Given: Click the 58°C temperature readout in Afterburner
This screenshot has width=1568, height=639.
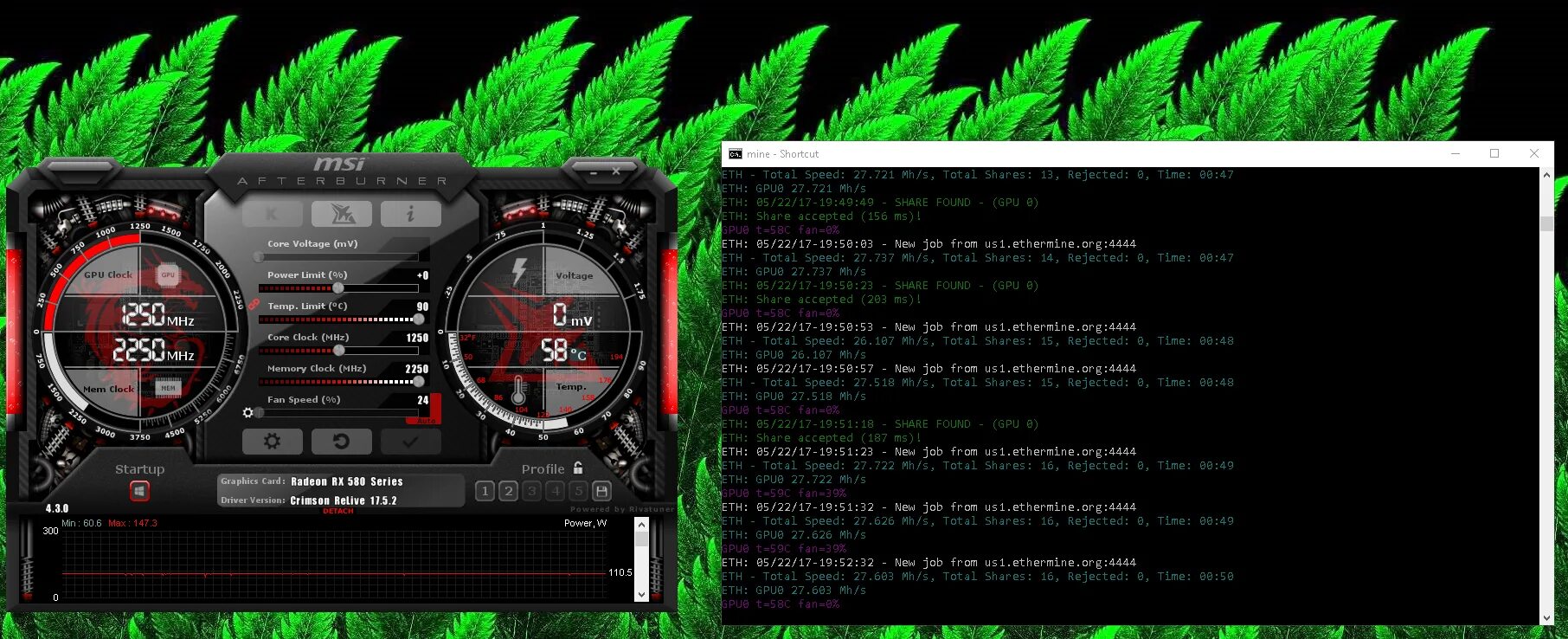Looking at the screenshot, I should click(563, 351).
